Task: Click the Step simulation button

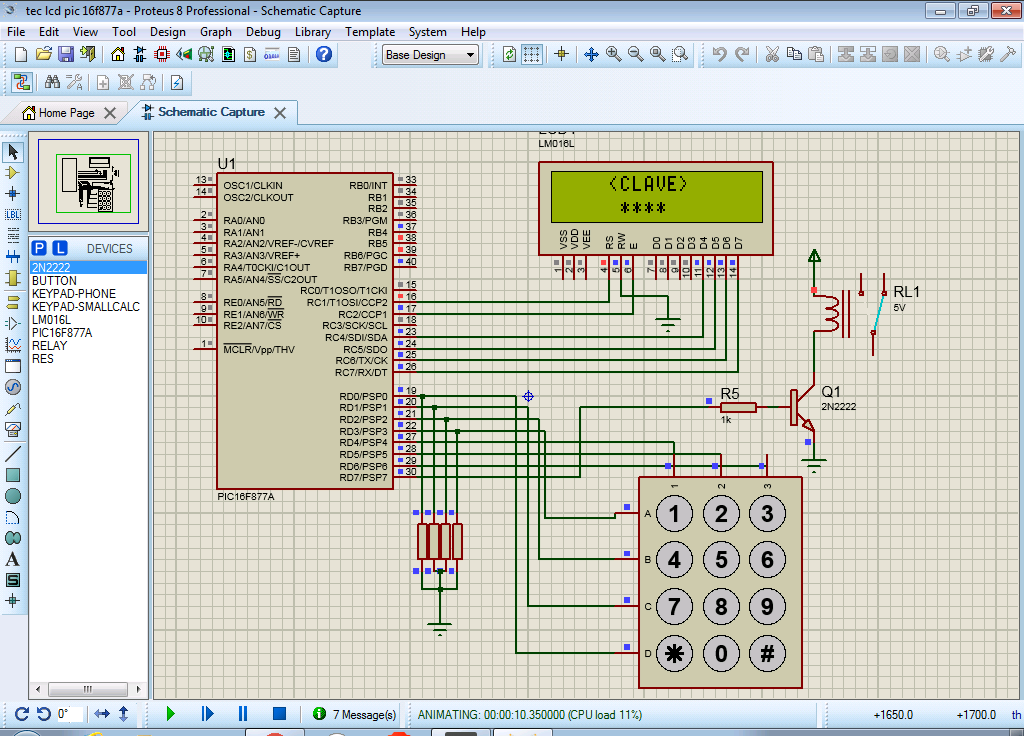Action: click(x=207, y=714)
